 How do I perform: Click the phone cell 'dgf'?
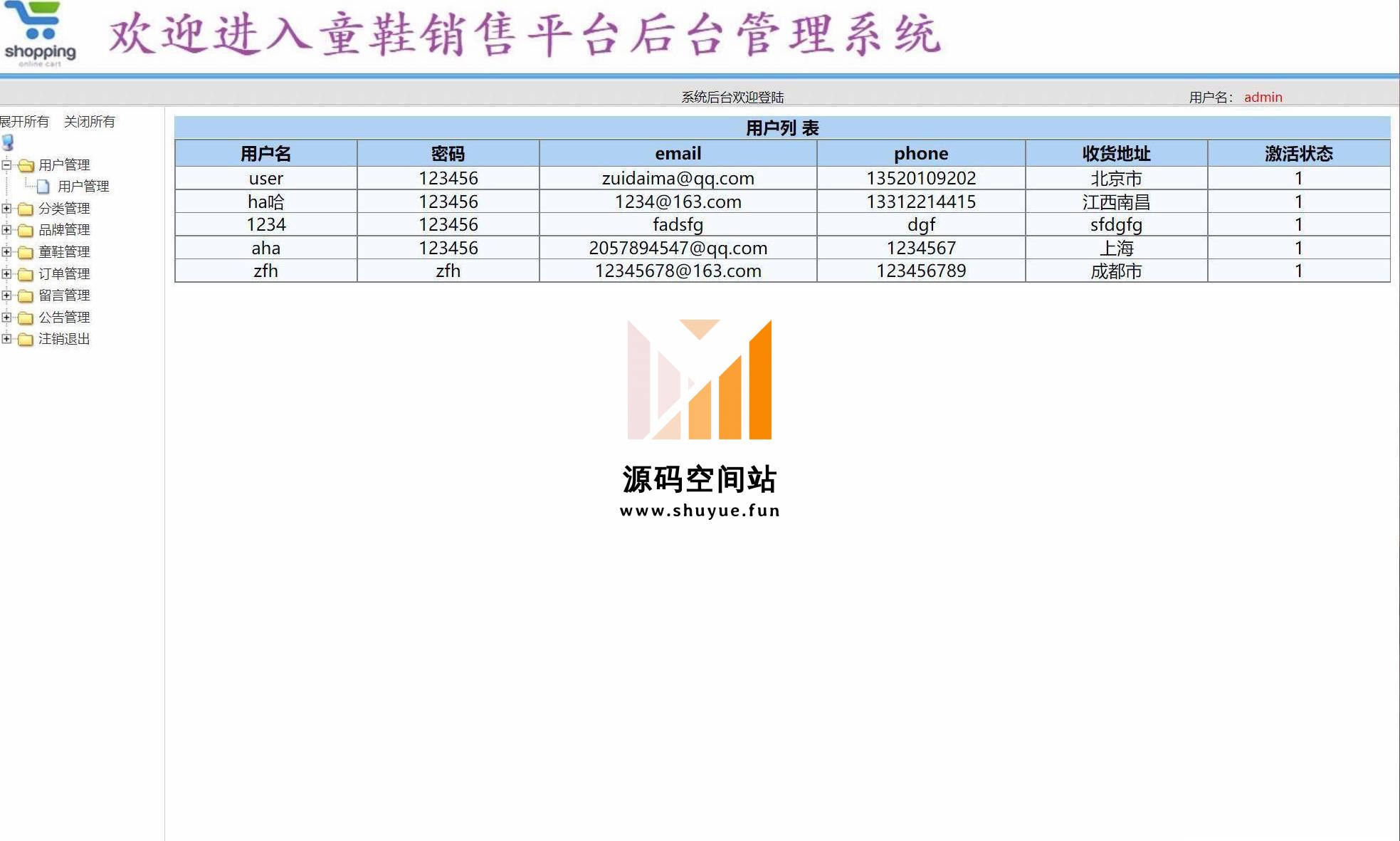pos(921,225)
